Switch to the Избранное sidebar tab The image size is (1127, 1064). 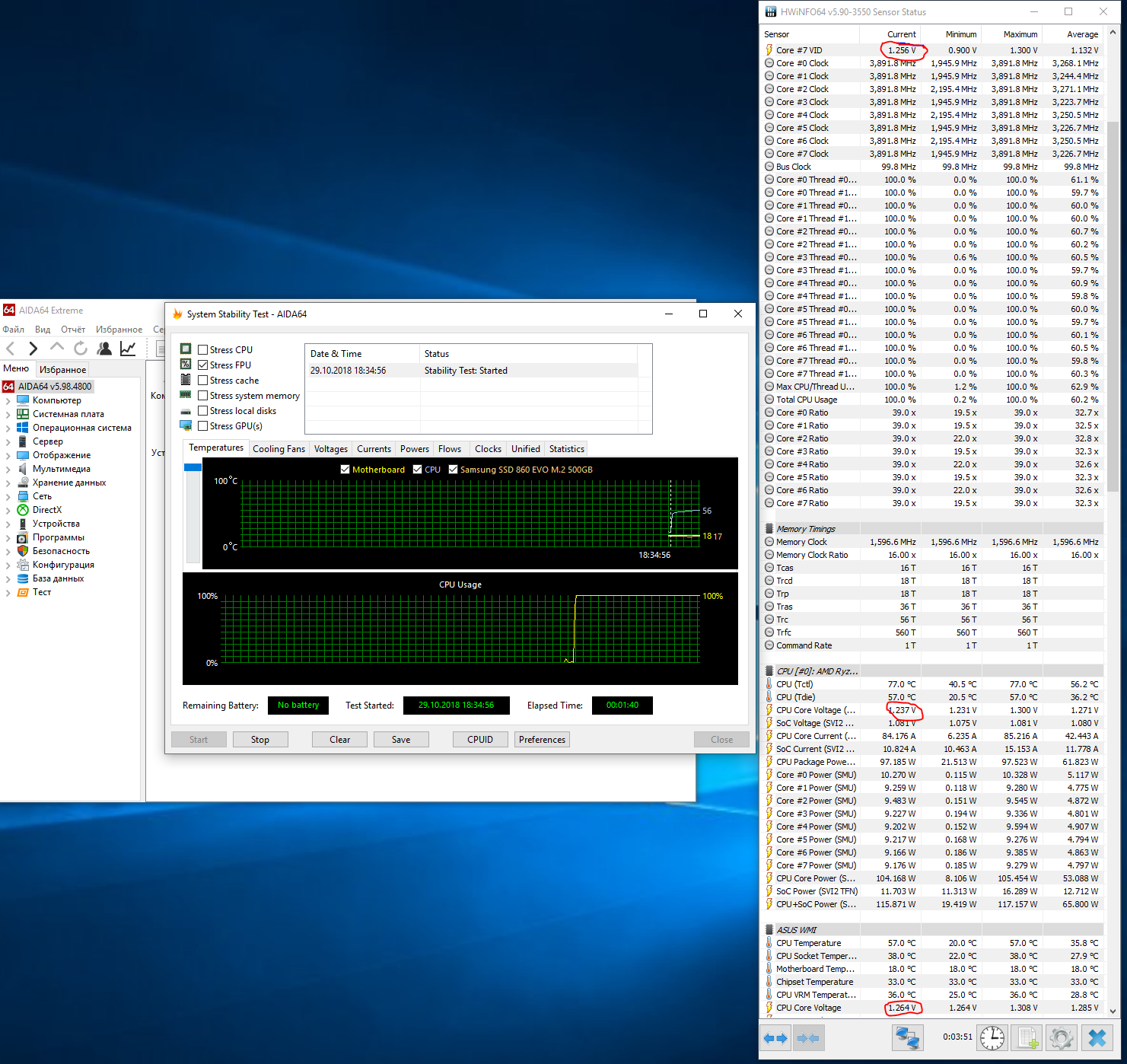coord(63,369)
